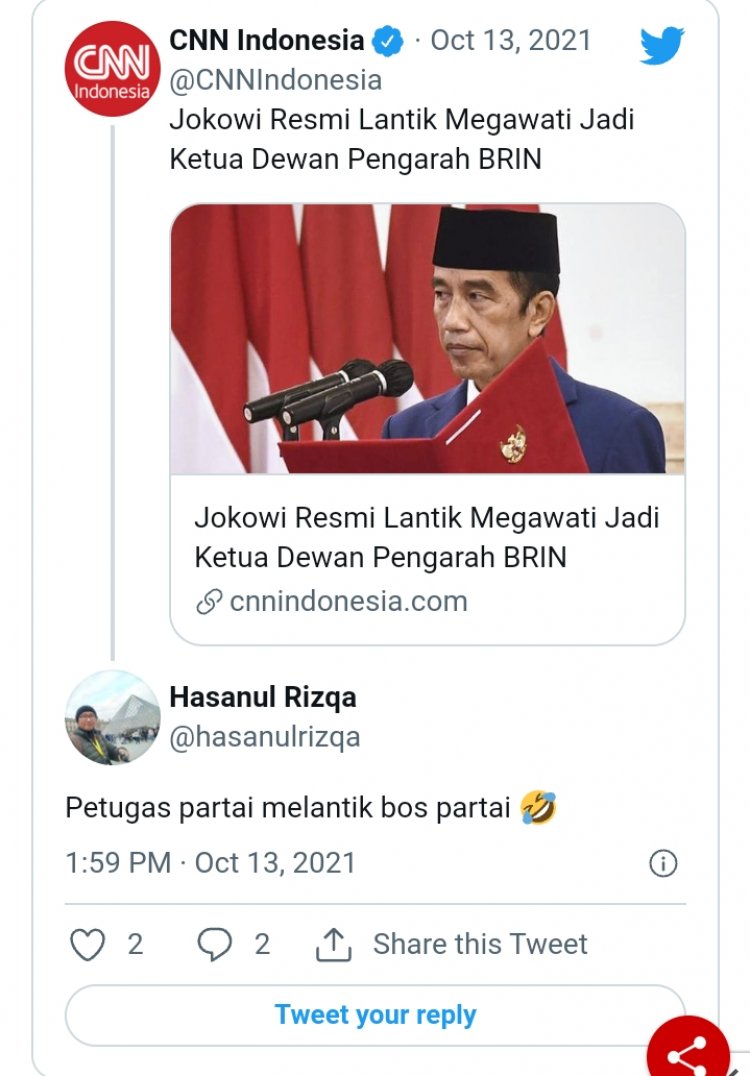Viewport: 750px width, 1076px height.
Task: Click the blue verified badge
Action: tap(388, 42)
